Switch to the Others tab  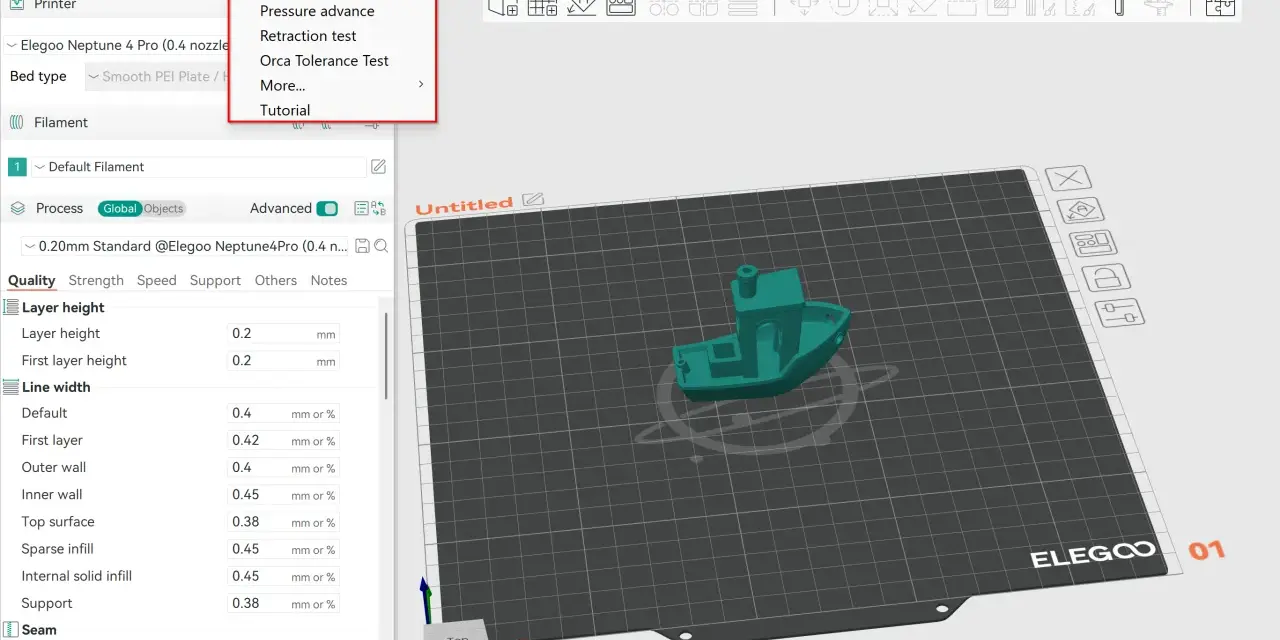coord(276,281)
